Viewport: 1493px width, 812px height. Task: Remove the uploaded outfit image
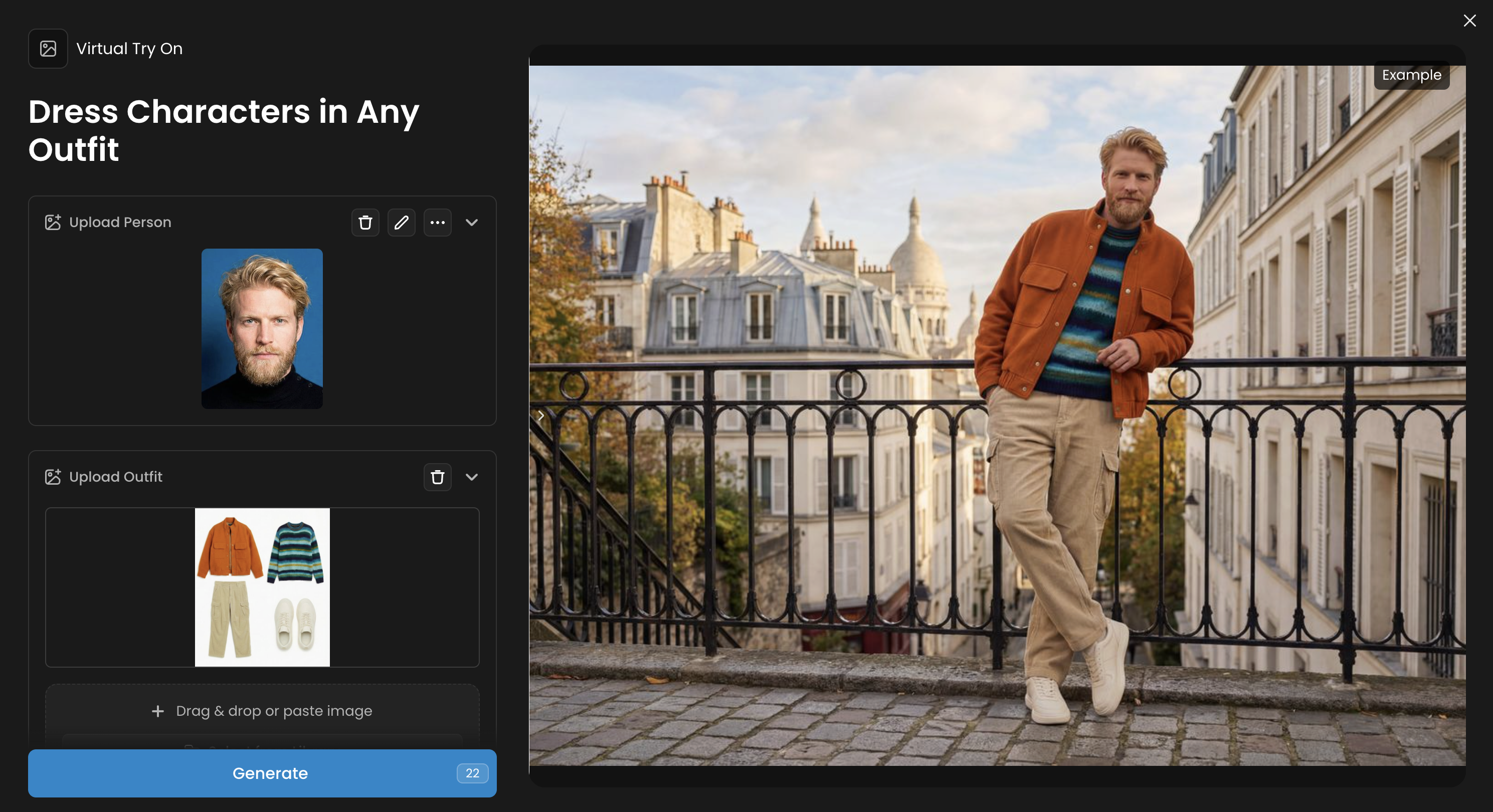tap(437, 477)
